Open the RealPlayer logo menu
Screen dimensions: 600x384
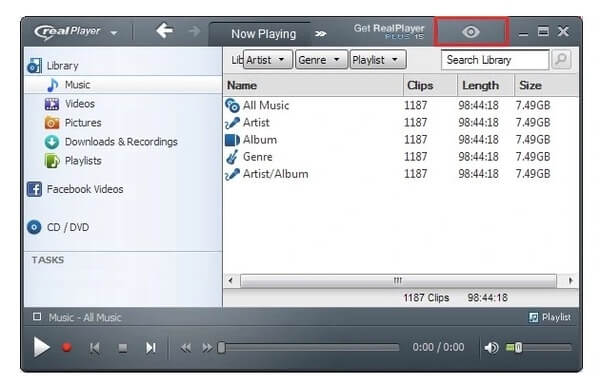click(x=75, y=32)
